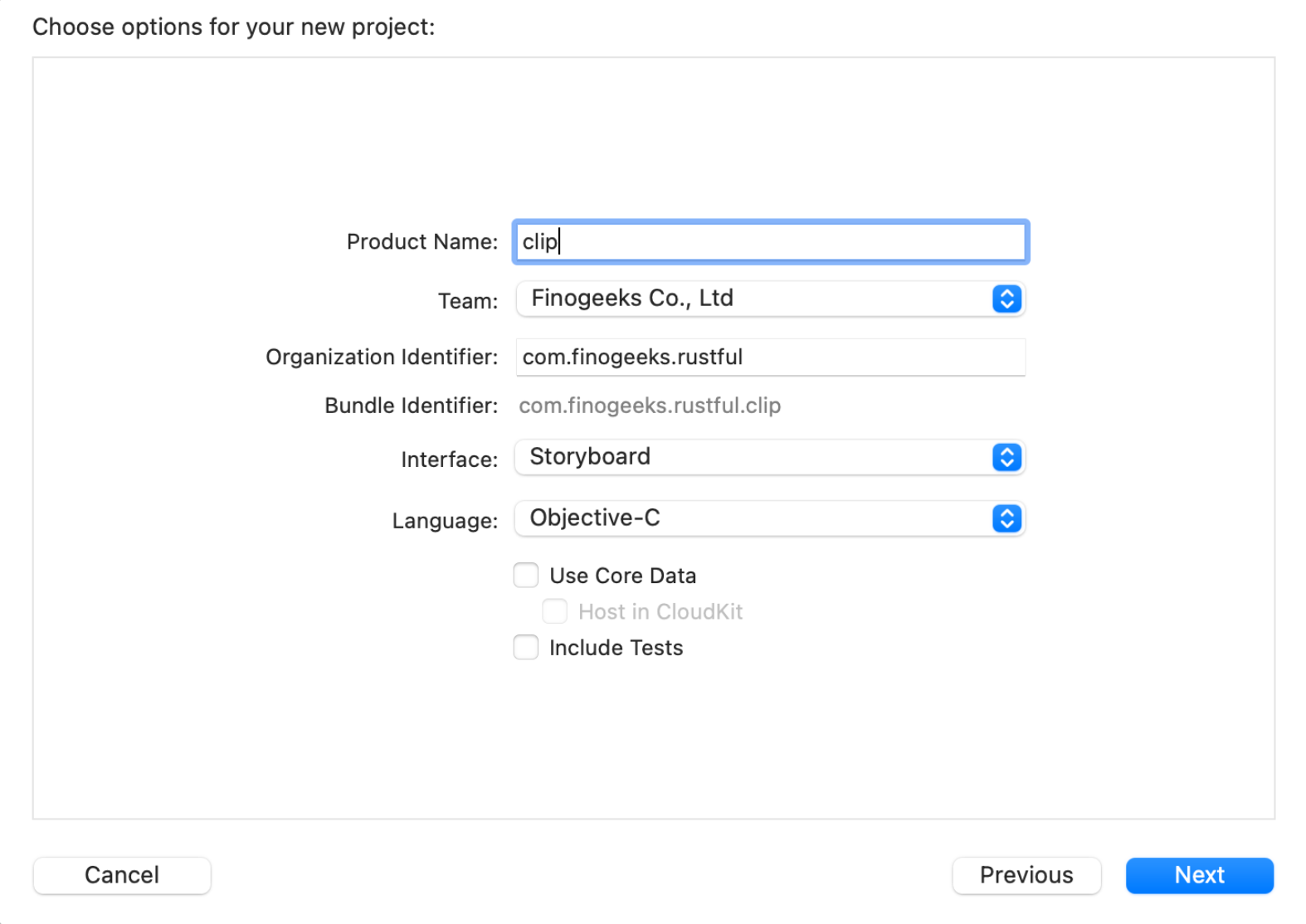Go back with the Previous button
Screen dimensions: 1306x924
pos(1026,875)
